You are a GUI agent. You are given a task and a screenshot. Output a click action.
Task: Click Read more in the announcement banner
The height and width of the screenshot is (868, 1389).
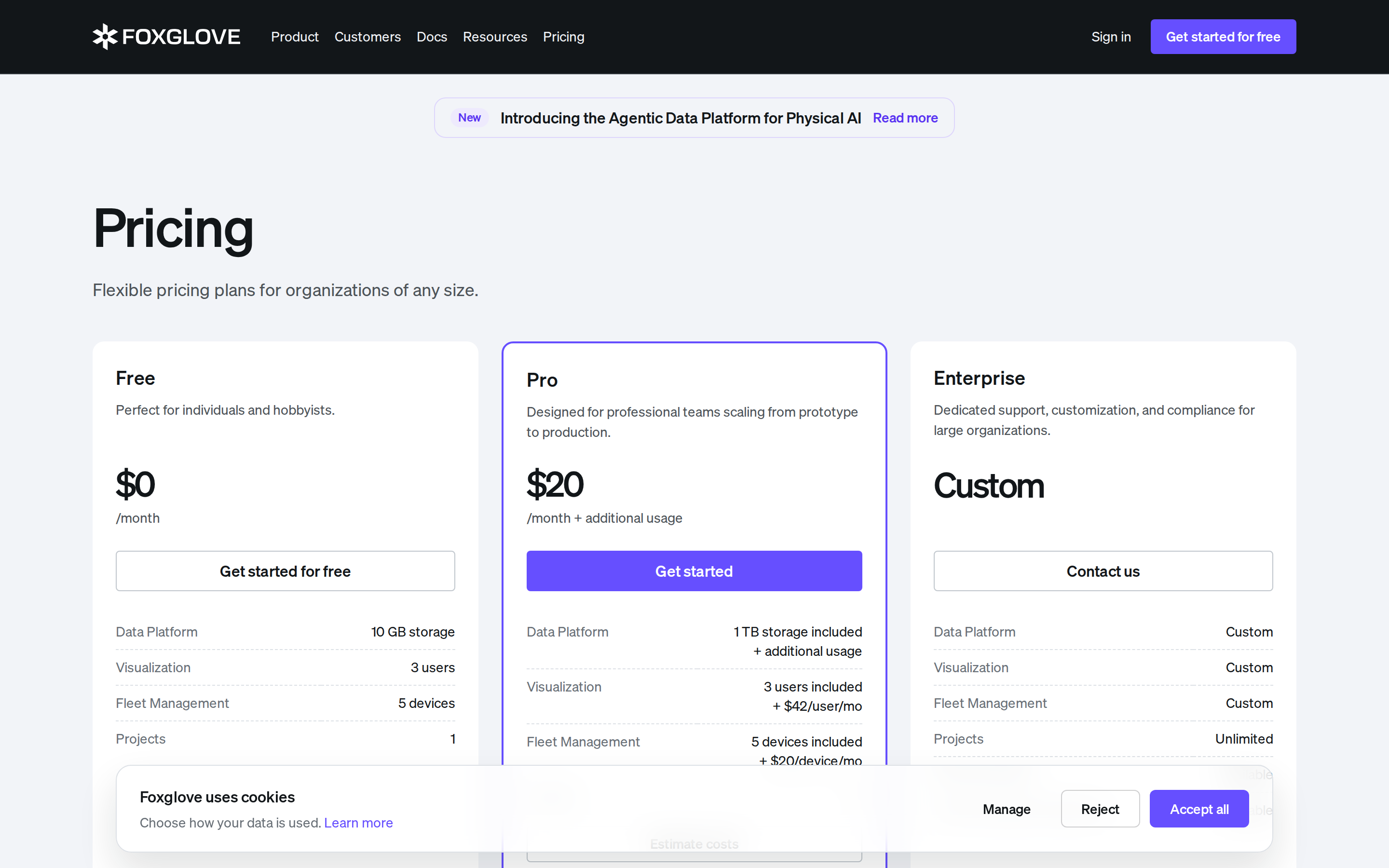[905, 118]
